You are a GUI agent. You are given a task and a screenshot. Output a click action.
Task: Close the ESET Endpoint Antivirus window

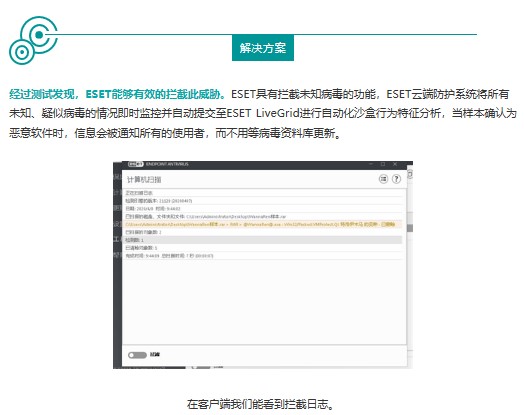click(395, 164)
